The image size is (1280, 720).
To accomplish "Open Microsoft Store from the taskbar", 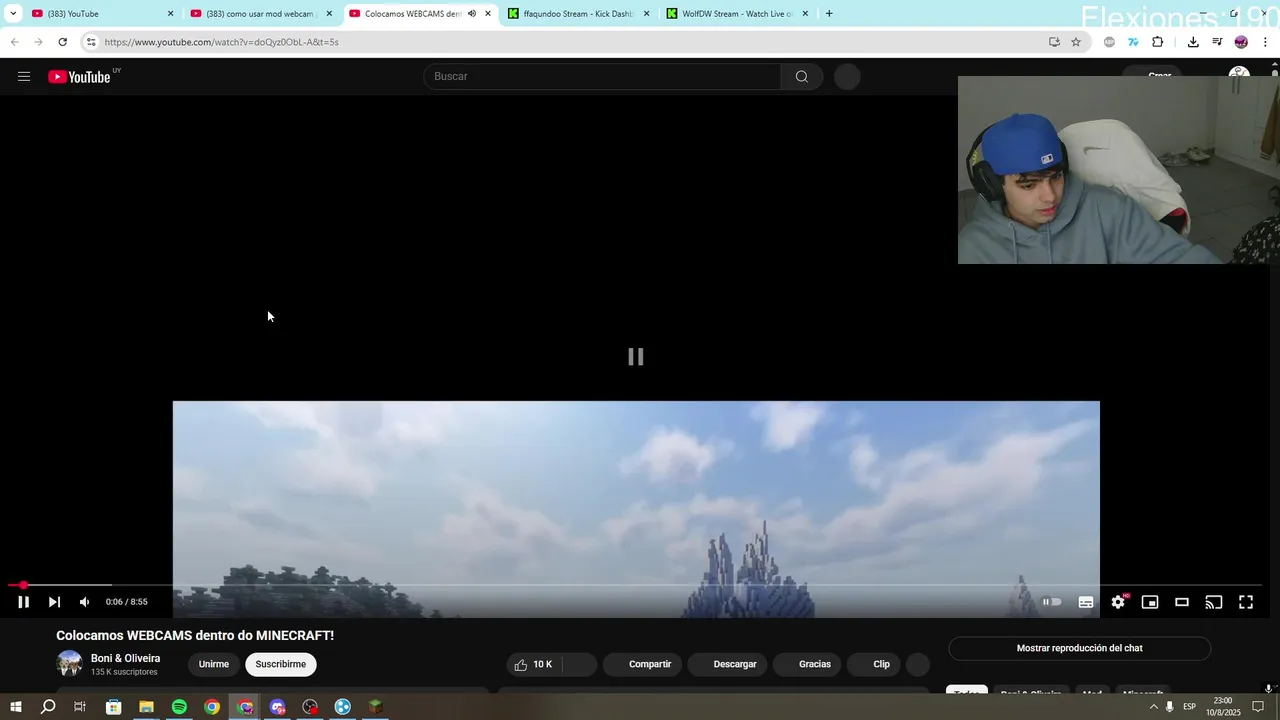I will 113,707.
